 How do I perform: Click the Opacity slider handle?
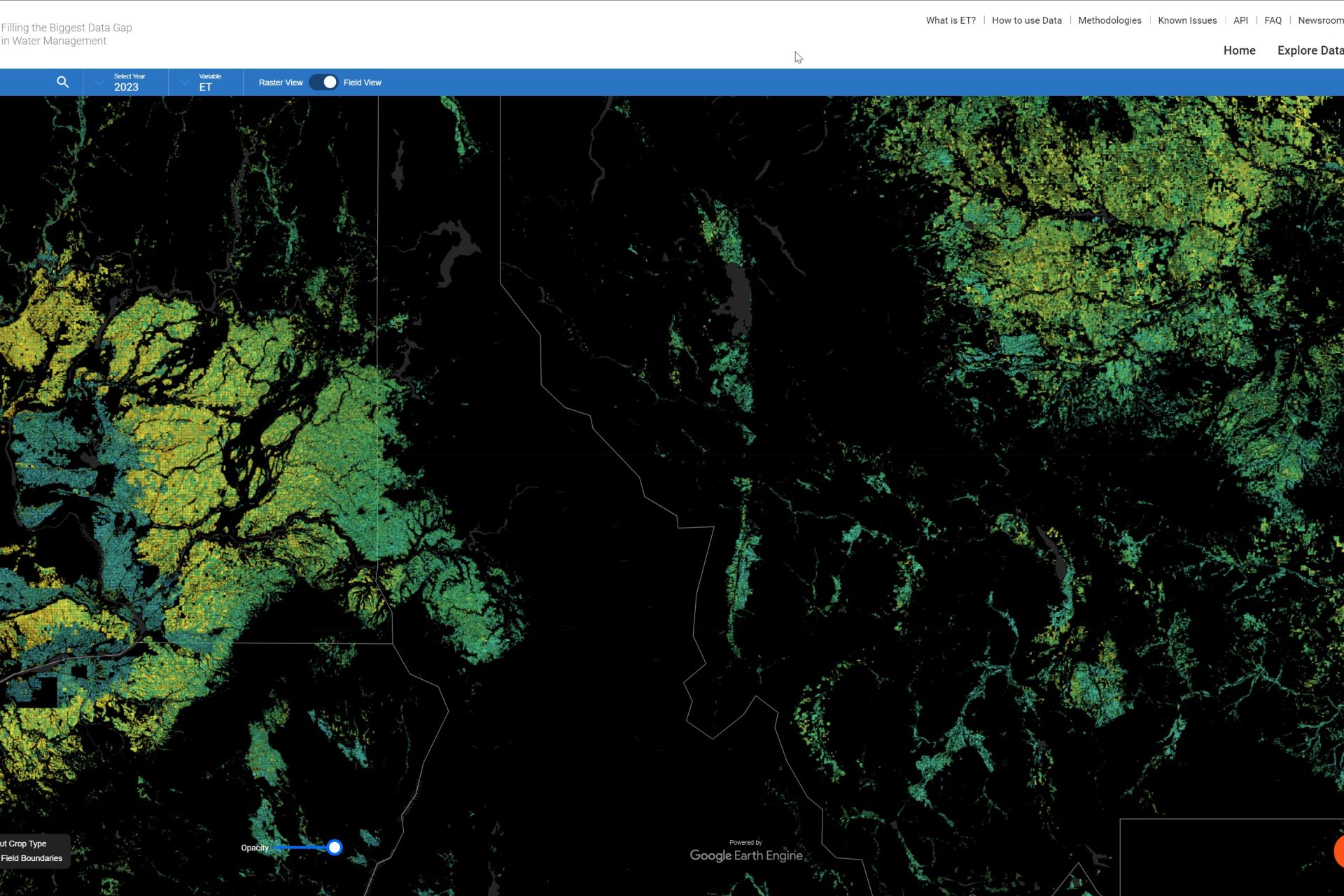pos(335,848)
